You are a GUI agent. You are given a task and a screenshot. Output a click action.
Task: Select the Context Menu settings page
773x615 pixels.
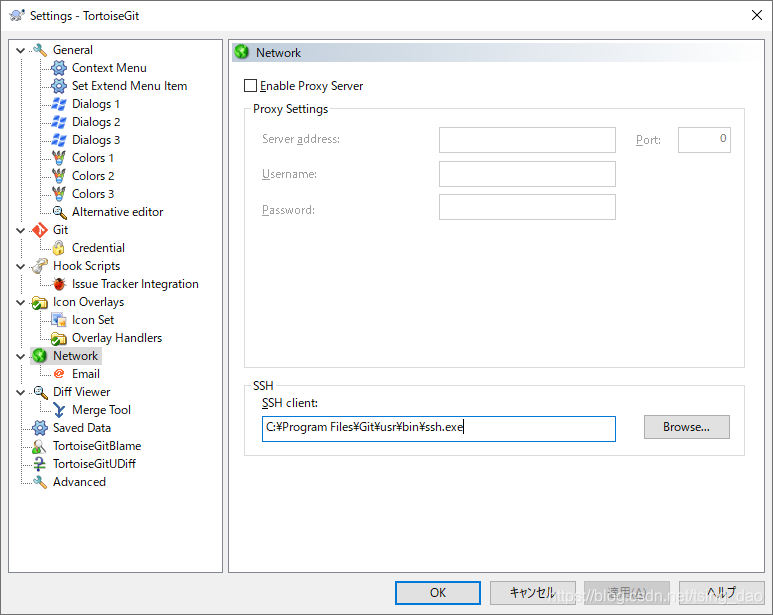[x=109, y=68]
